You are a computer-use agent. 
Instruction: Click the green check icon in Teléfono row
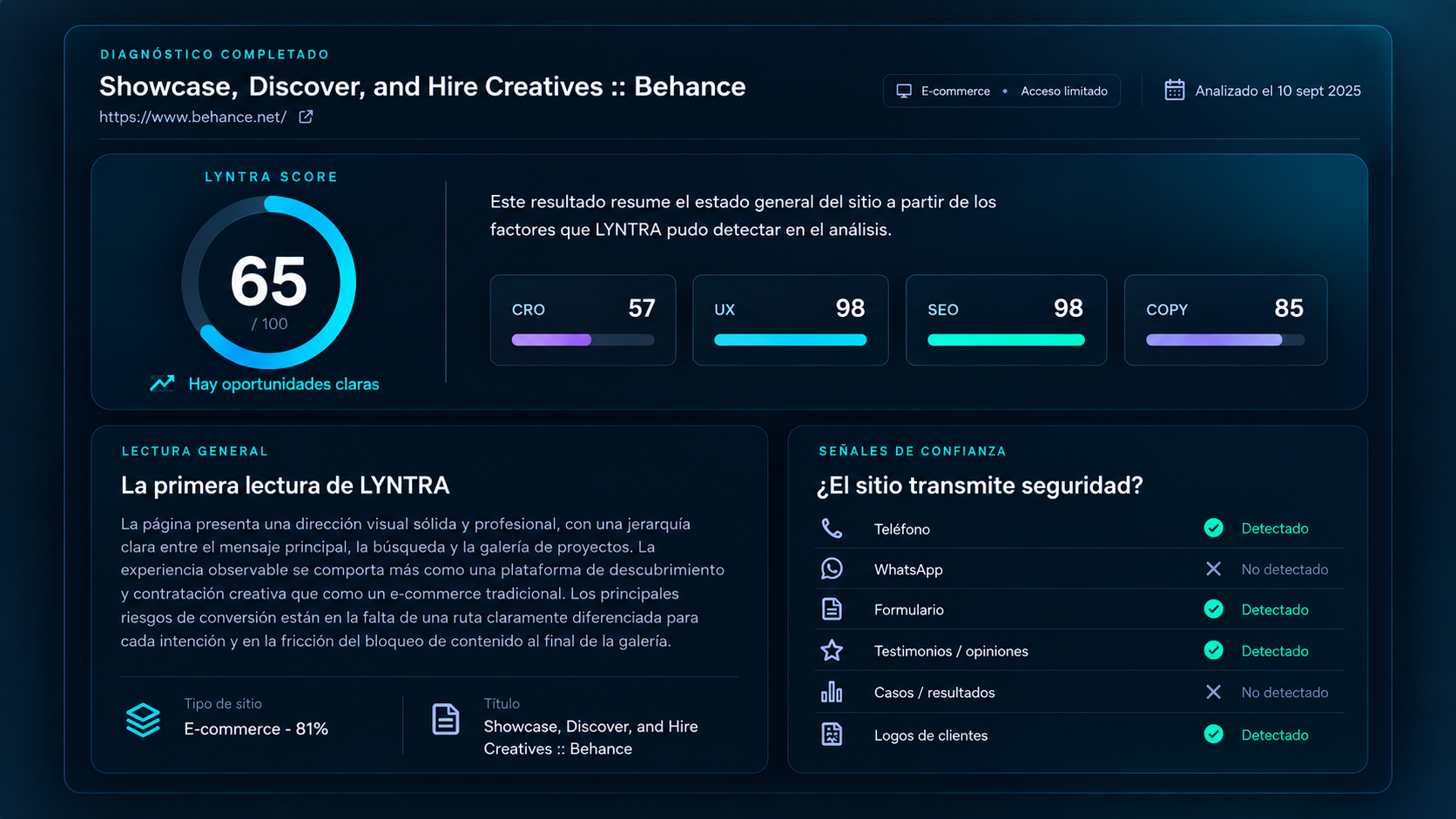tap(1213, 527)
